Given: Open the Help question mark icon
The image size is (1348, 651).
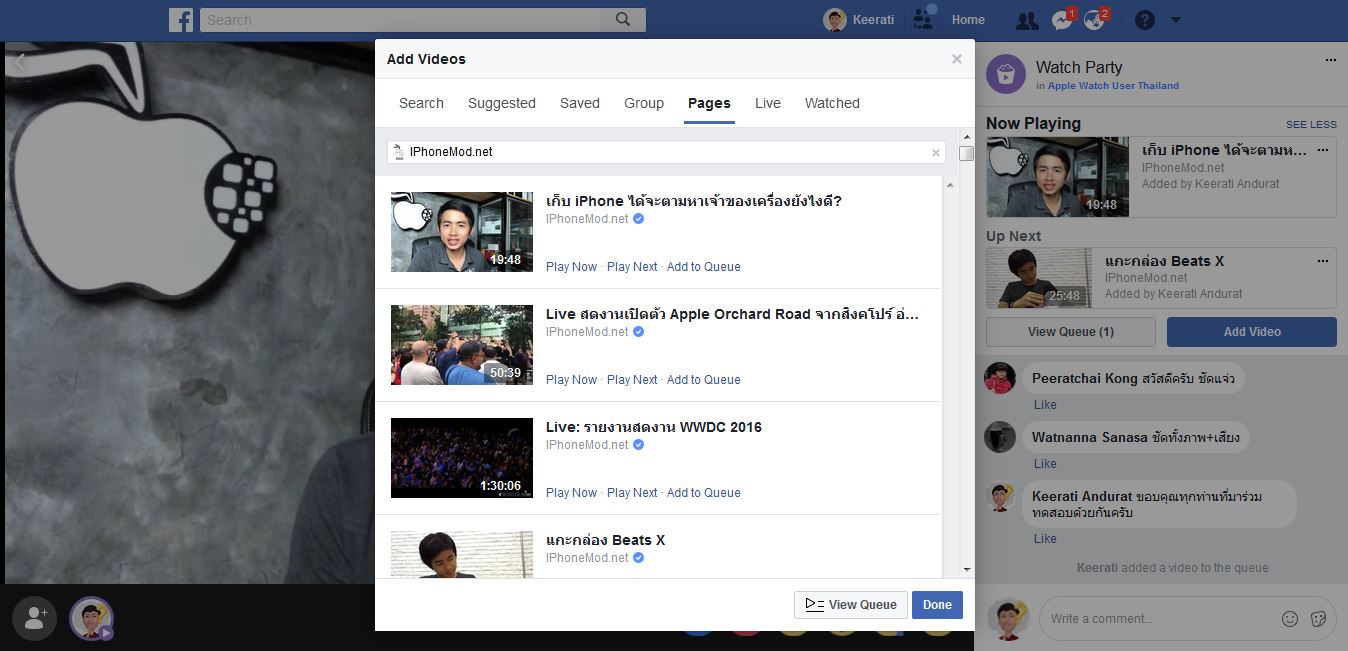Looking at the screenshot, I should click(x=1145, y=20).
